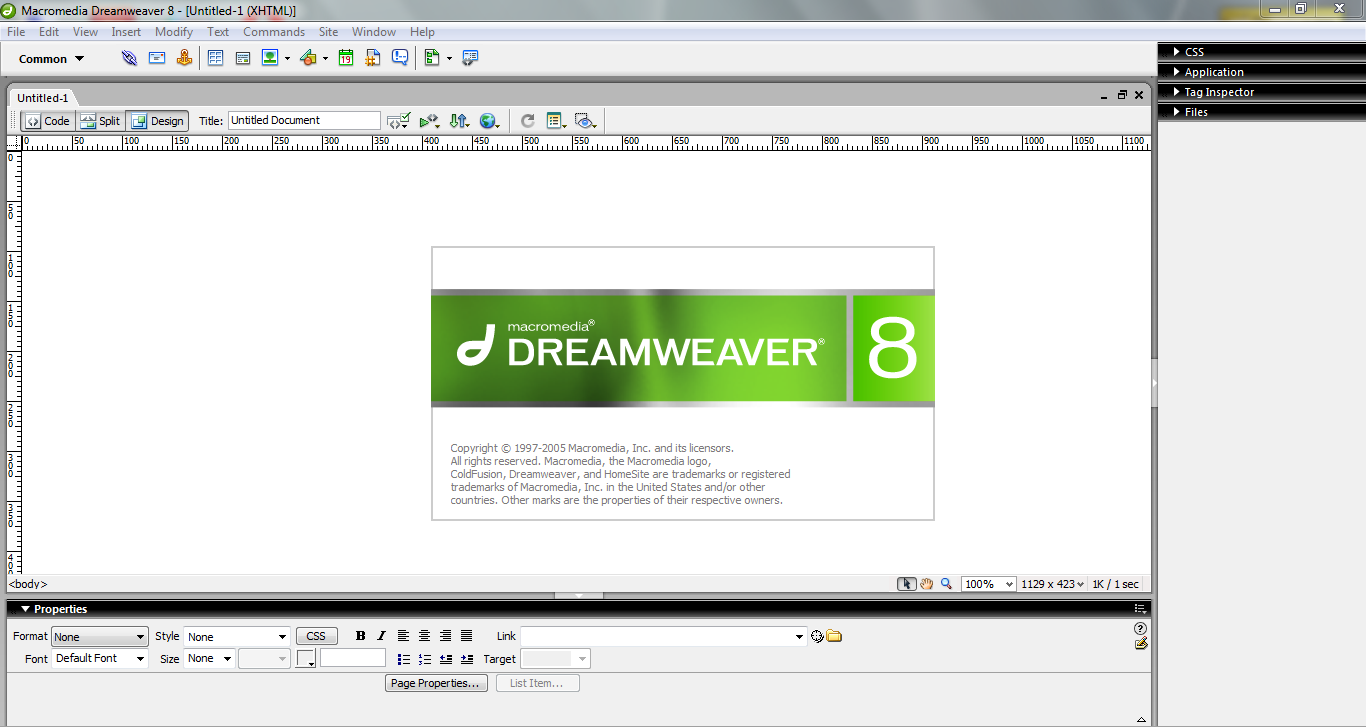Click the text color swatch box
The width and height of the screenshot is (1366, 728).
305,658
